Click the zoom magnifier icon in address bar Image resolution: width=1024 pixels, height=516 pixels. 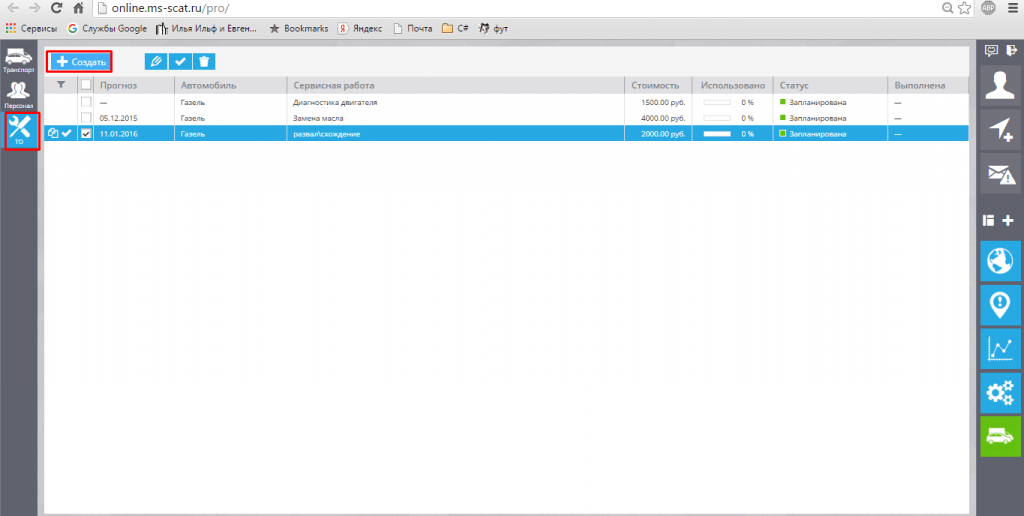pos(947,8)
